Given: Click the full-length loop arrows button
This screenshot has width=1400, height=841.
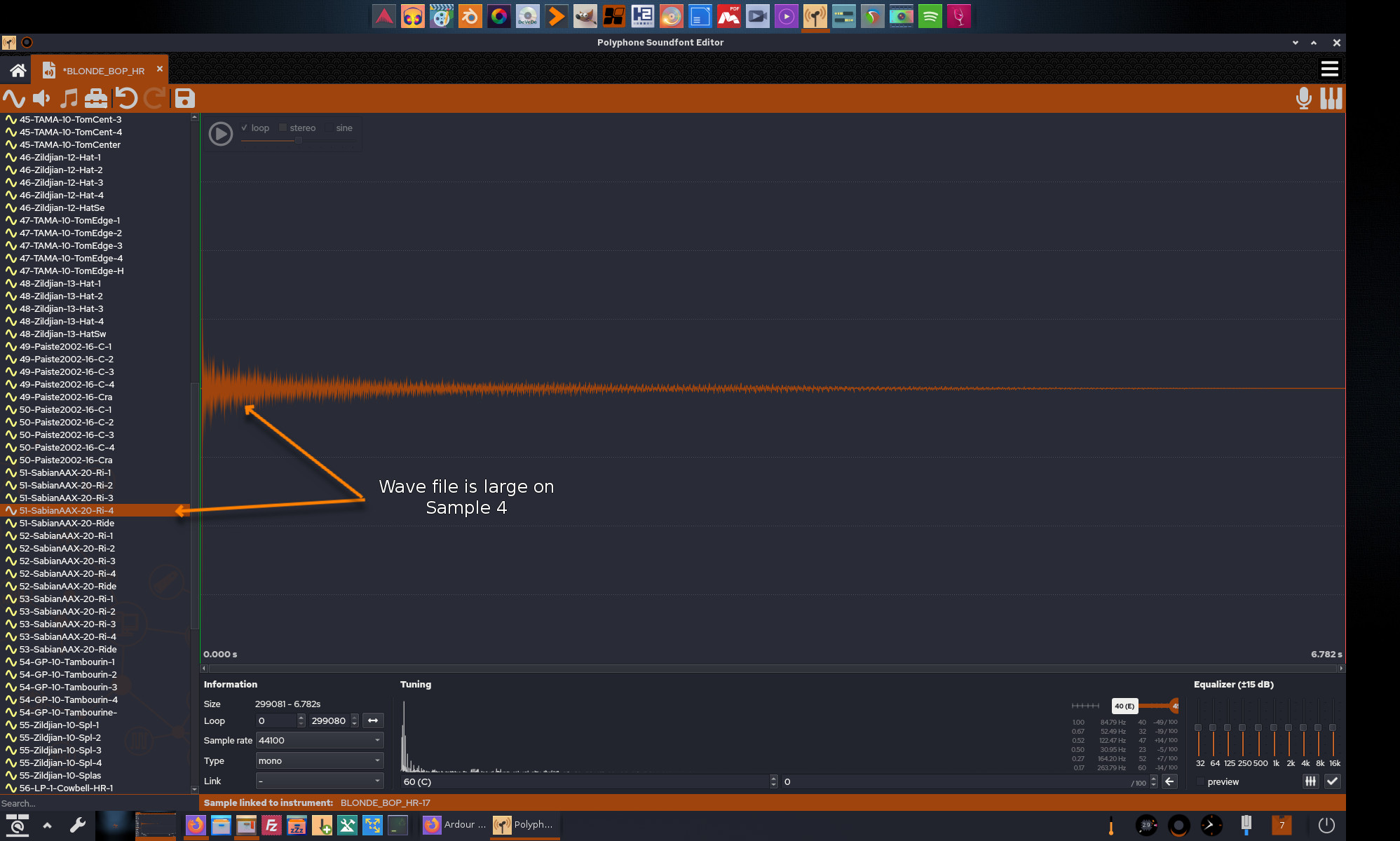Looking at the screenshot, I should [x=373, y=720].
